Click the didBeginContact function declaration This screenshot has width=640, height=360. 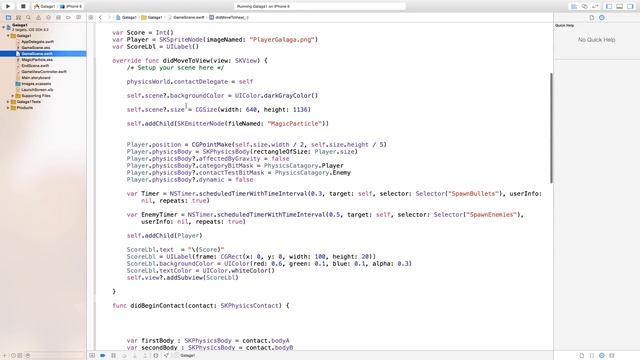(200, 305)
